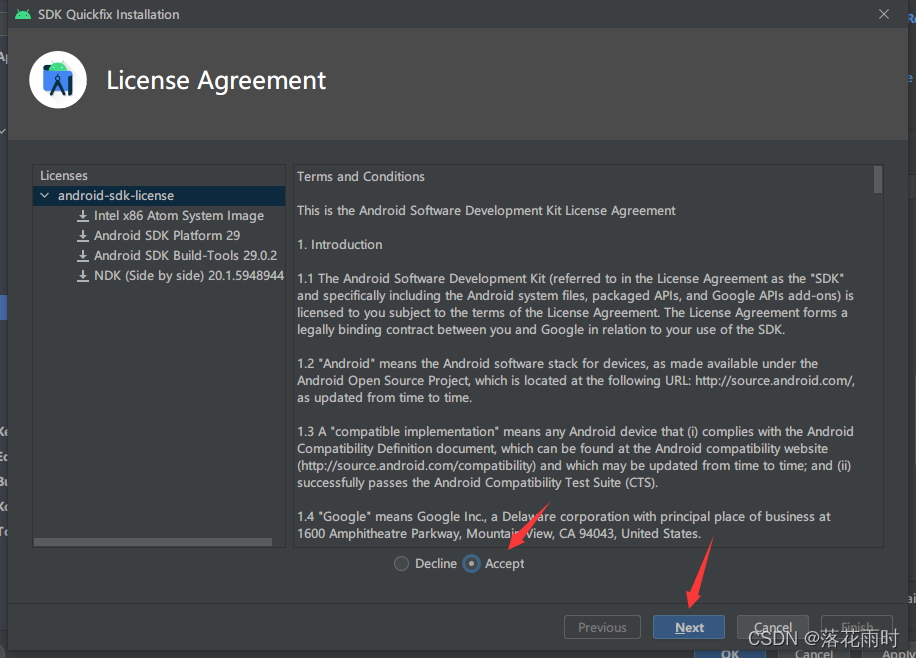Select the Accept radio button

[471, 564]
